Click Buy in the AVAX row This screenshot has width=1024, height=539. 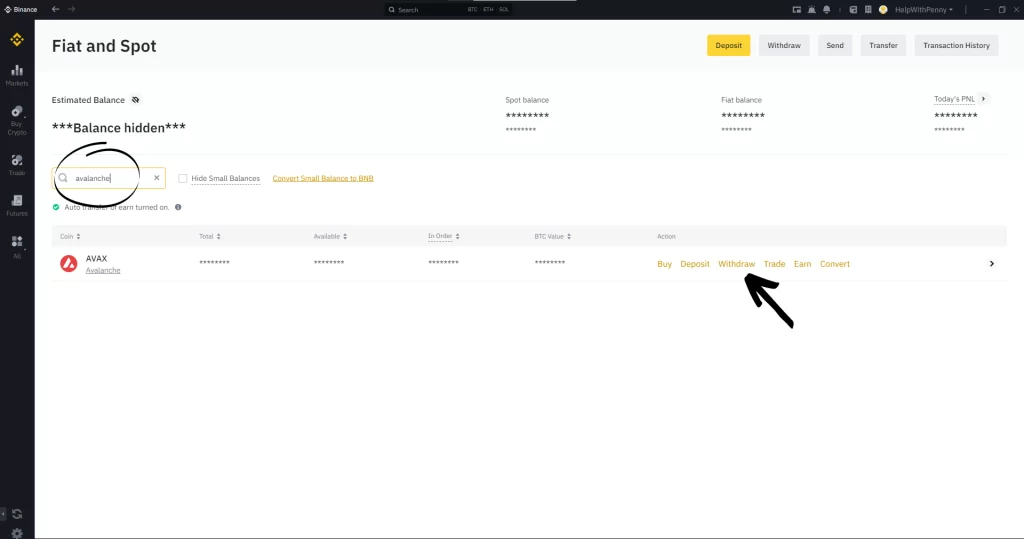[x=664, y=264]
